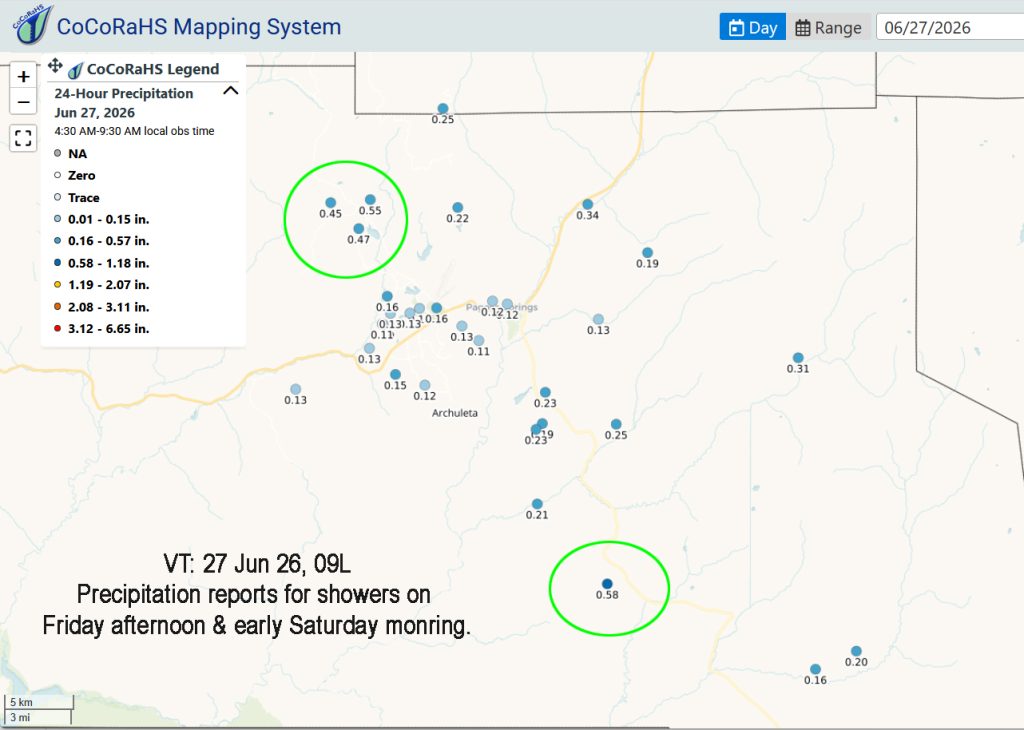Select the 0.31 station marker
The height and width of the screenshot is (730, 1024).
[798, 358]
